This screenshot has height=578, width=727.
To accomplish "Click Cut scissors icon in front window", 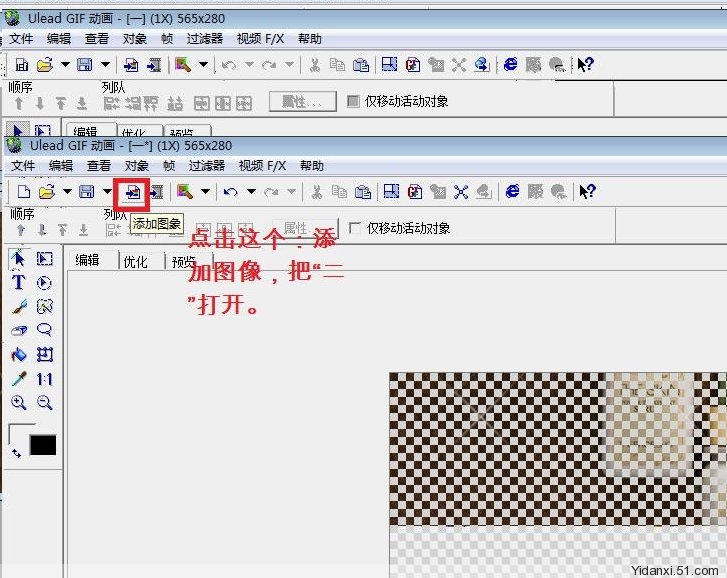I will click(x=317, y=191).
